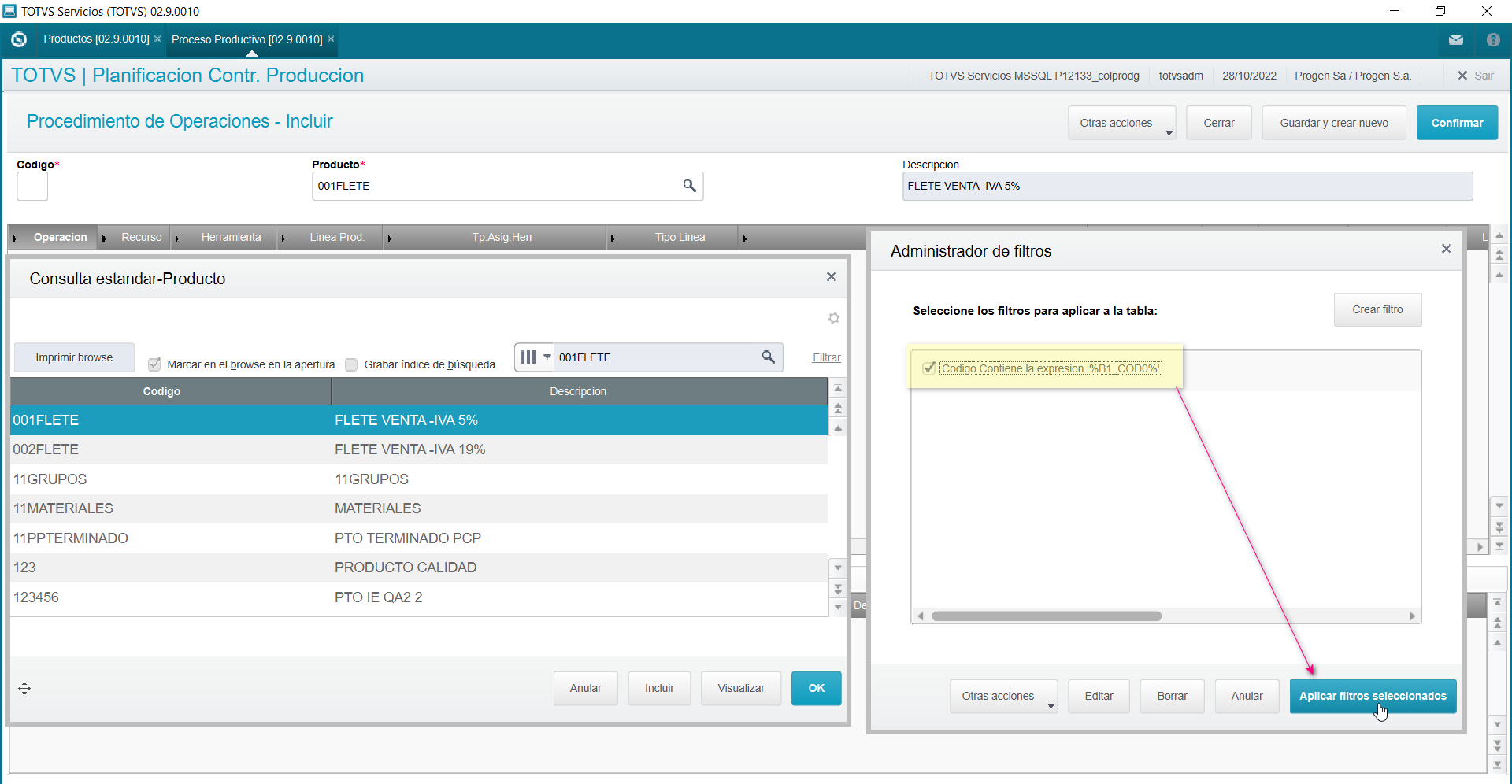
Task: Click Anular in the product lookup dialog
Action: (586, 688)
